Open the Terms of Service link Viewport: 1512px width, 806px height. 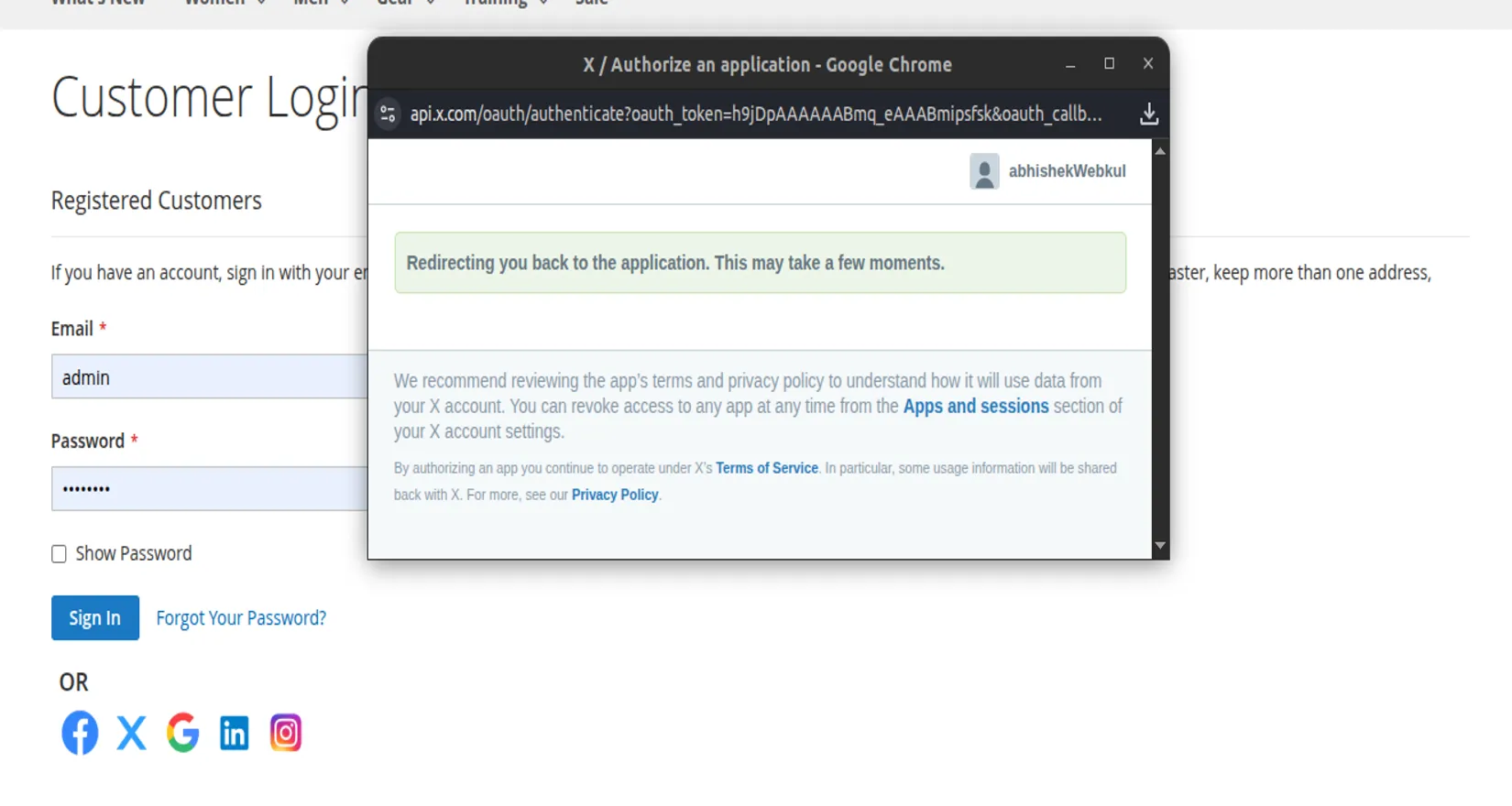[767, 468]
